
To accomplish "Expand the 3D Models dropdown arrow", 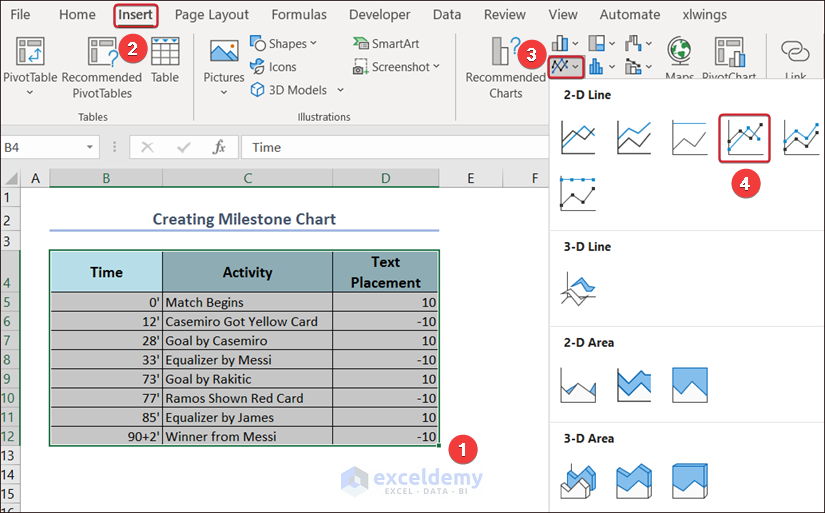I will click(x=340, y=90).
